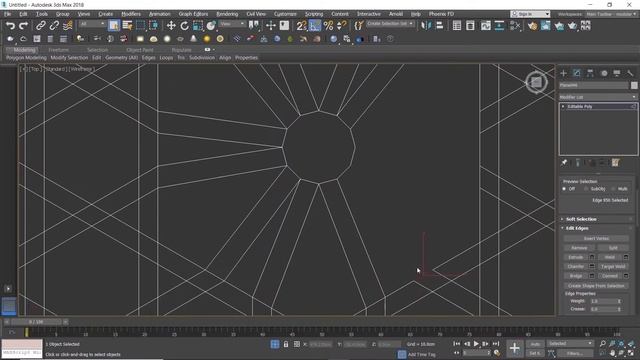Activate the Select and Move tool
640x360 pixels.
point(171,26)
